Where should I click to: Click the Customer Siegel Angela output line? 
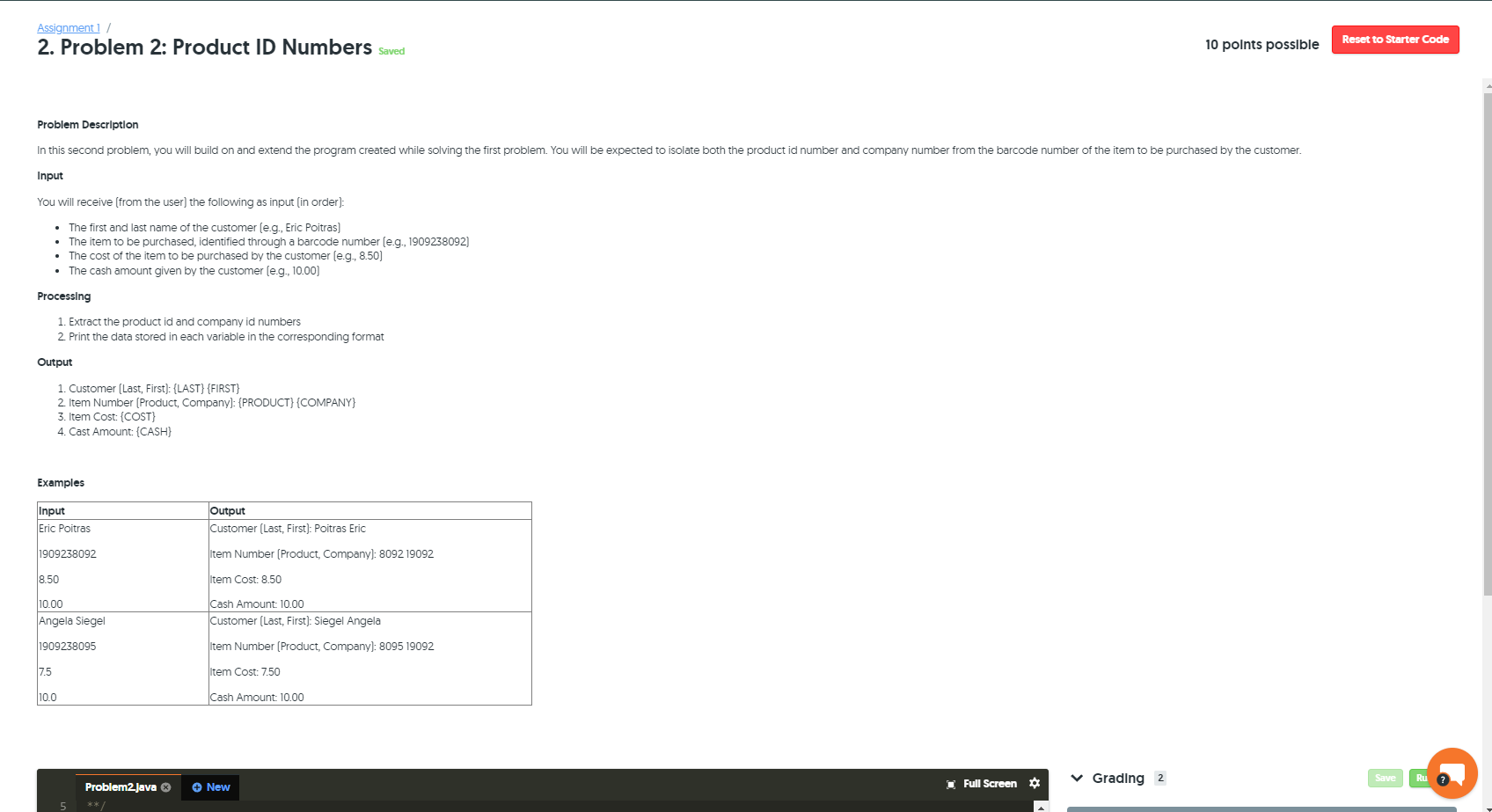tap(296, 621)
